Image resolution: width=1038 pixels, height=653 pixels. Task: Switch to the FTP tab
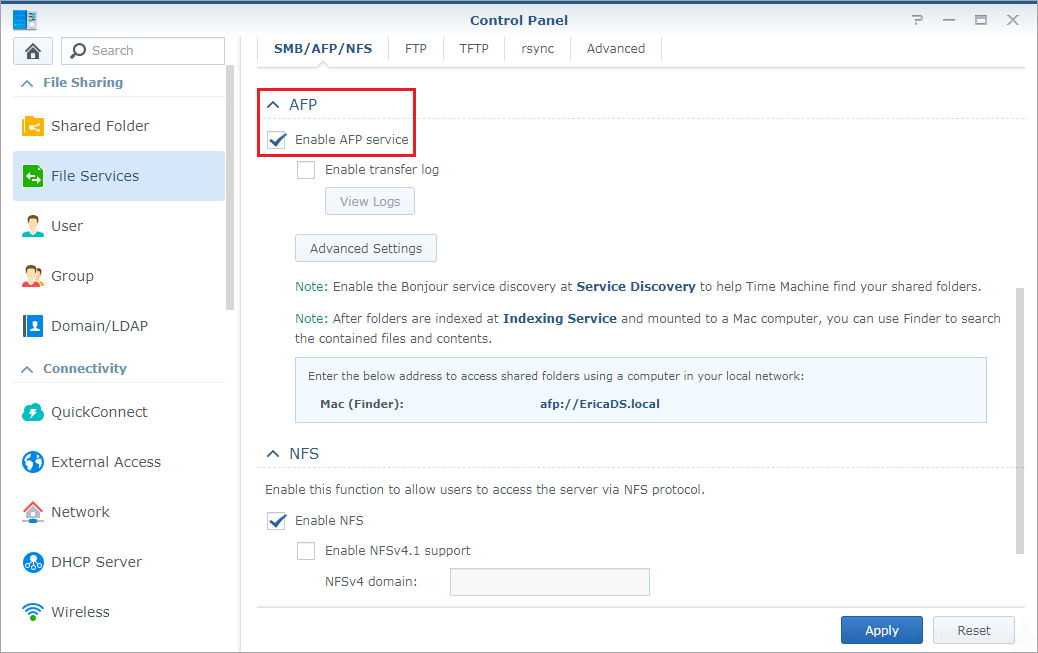pyautogui.click(x=416, y=49)
